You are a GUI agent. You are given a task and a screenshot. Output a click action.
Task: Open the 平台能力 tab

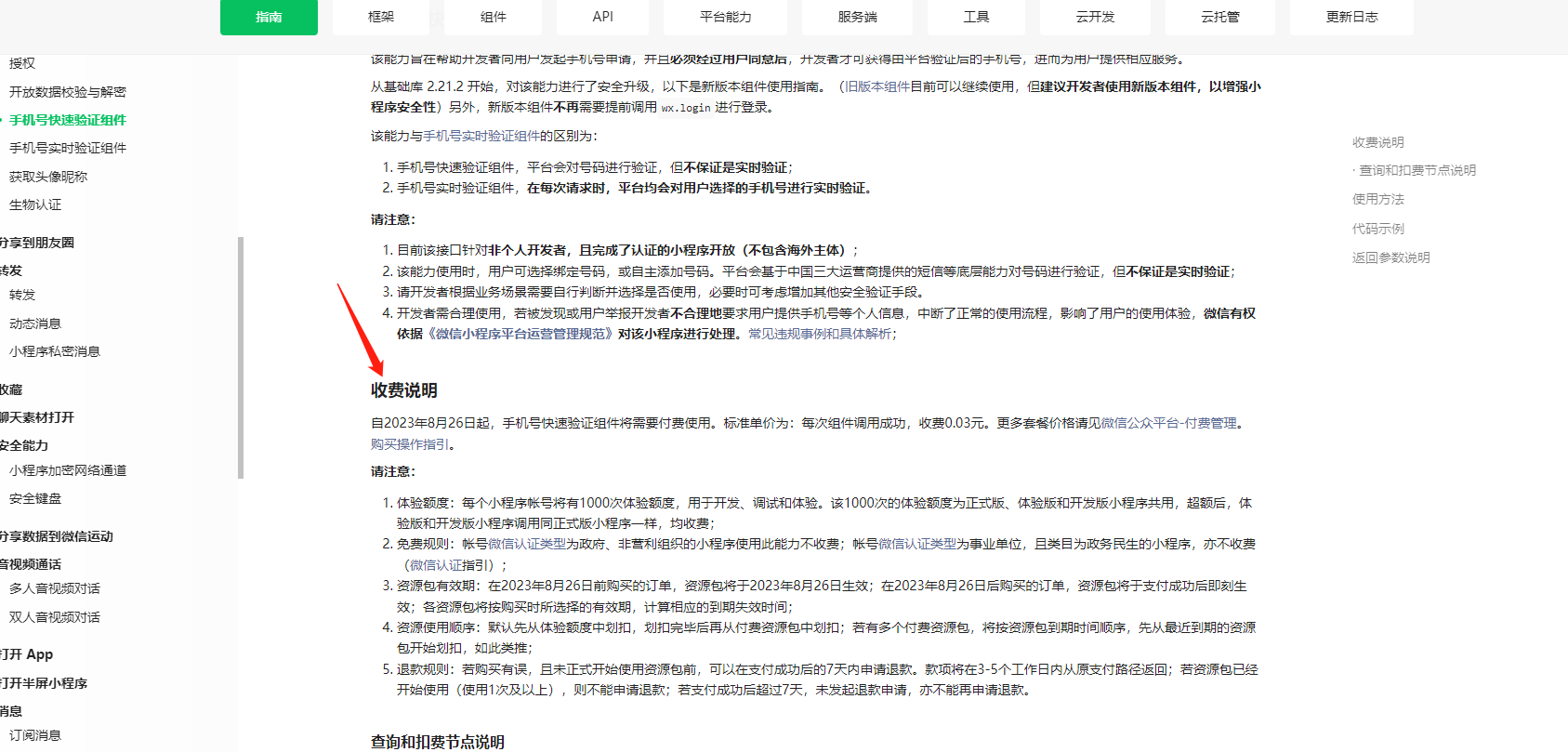coord(726,17)
